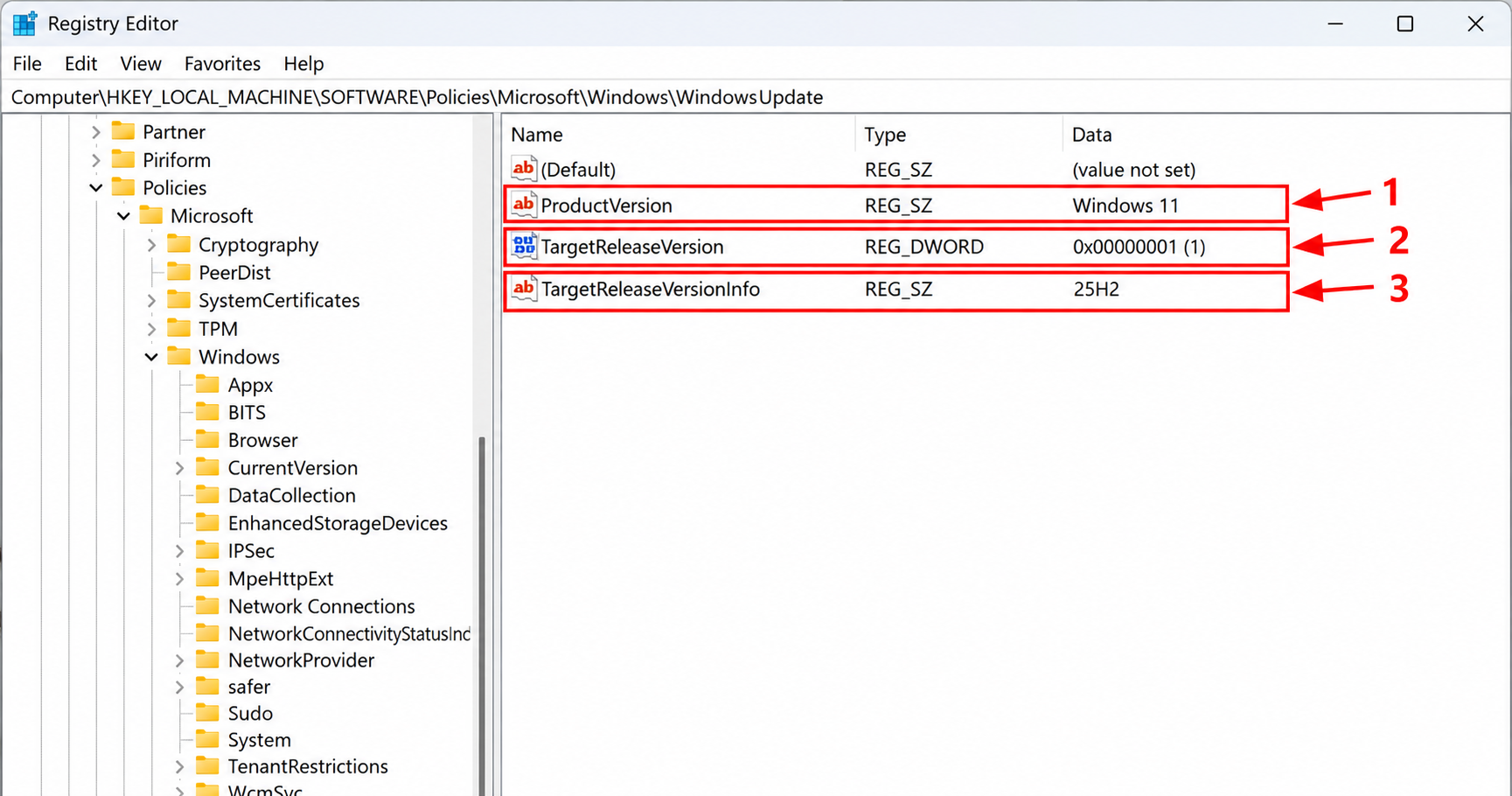Click the registry path address bar
The height and width of the screenshot is (796, 1512).
pos(756,97)
